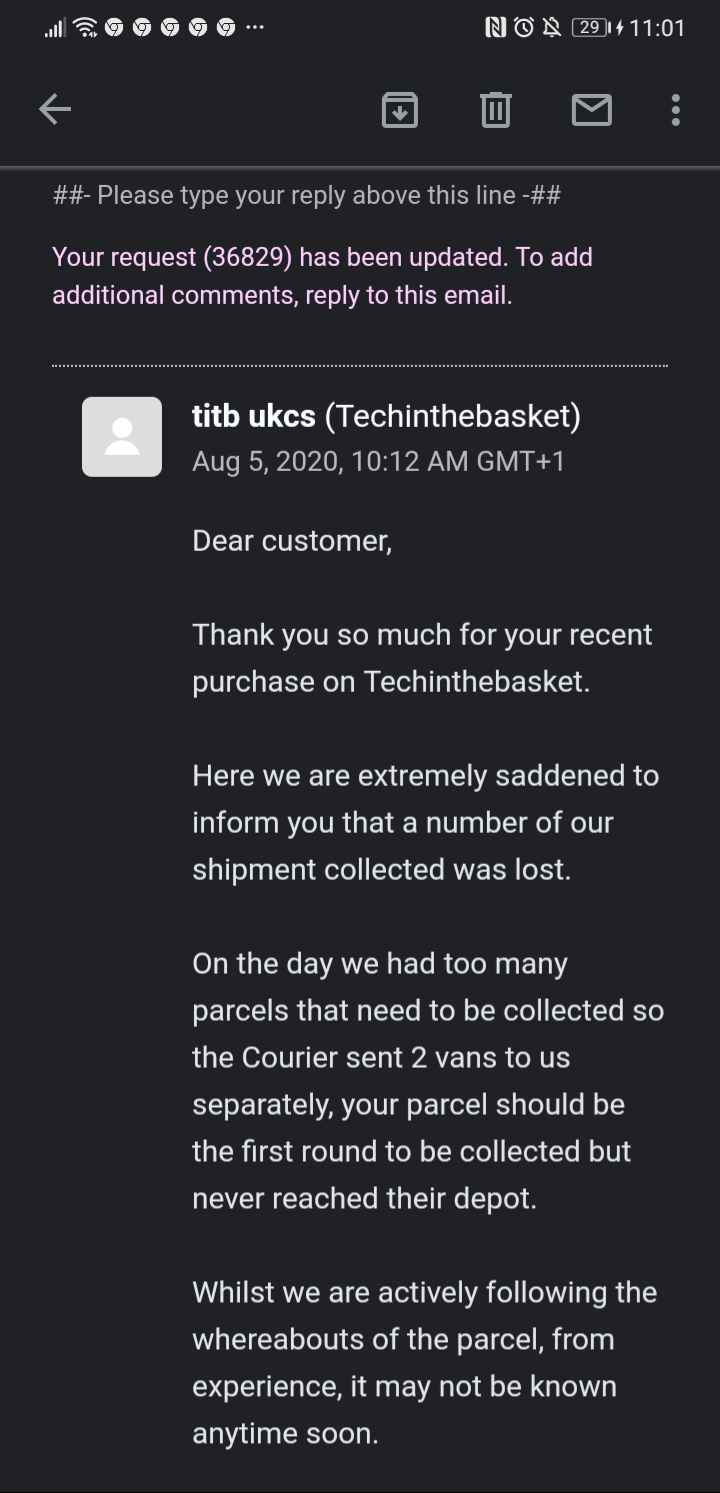Delete the email with the trash icon

click(x=495, y=110)
